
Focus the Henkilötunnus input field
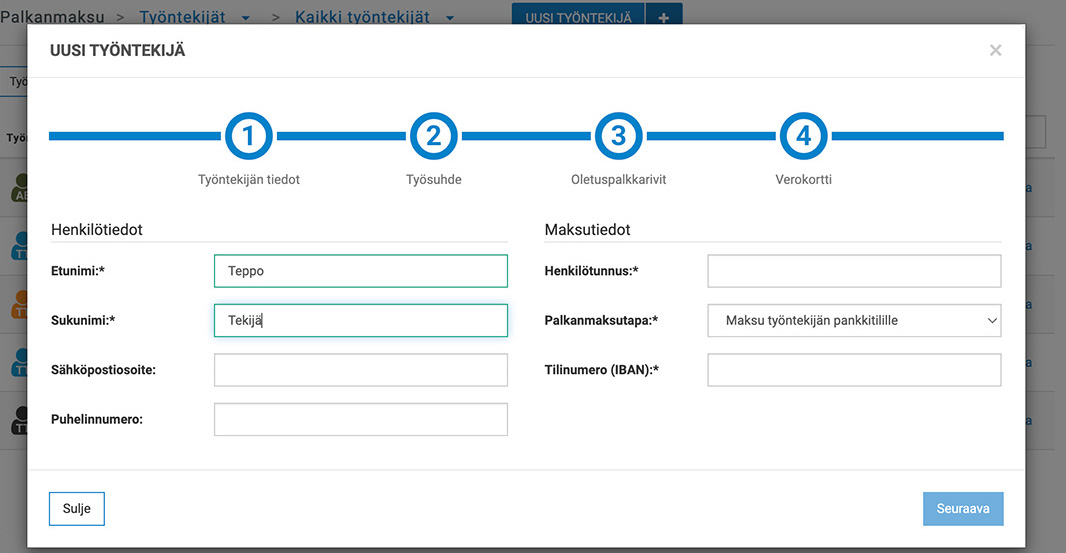pos(854,271)
